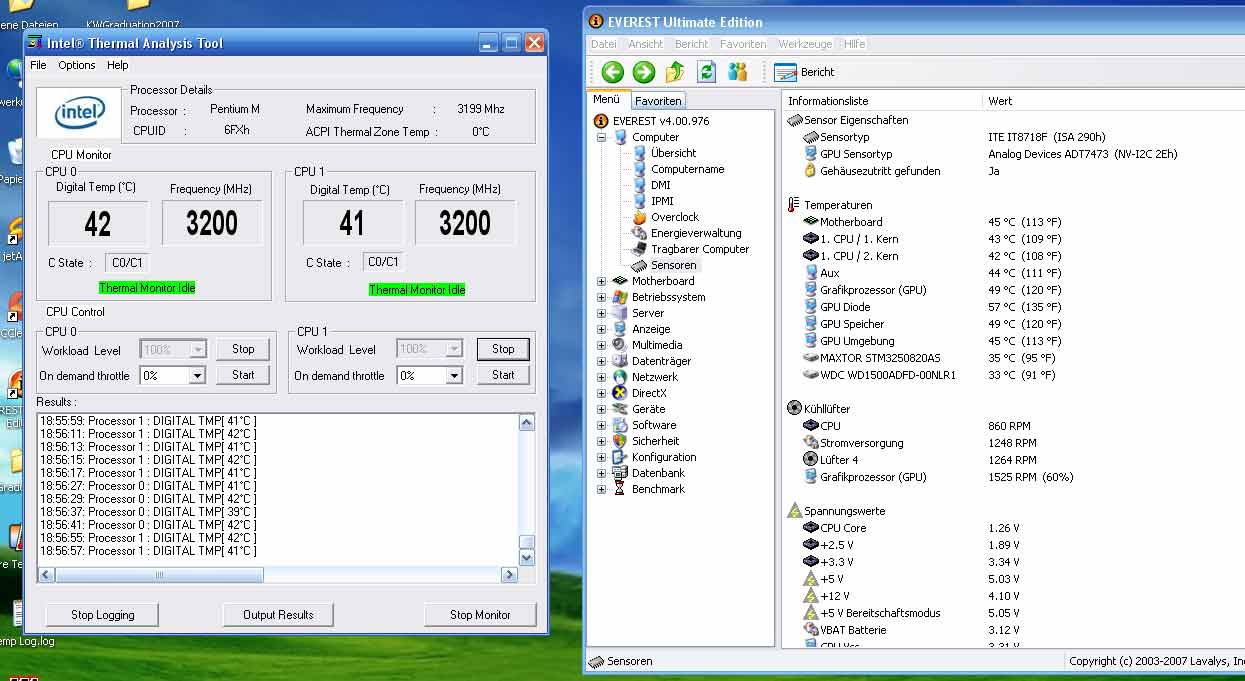The width and height of the screenshot is (1245, 681).
Task: Click the Informationsliste column header
Action: (x=883, y=101)
